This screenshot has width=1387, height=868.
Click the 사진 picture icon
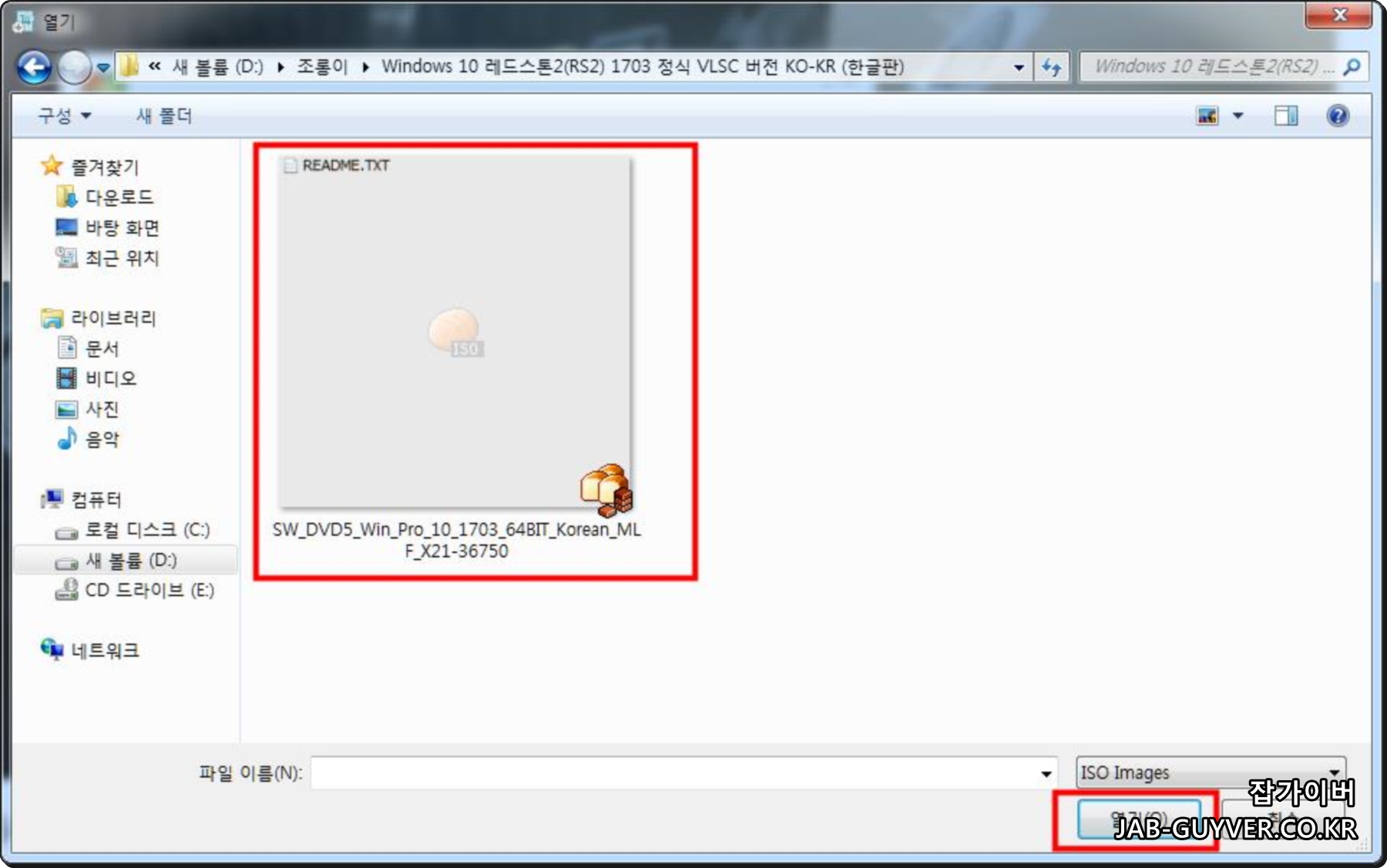[67, 409]
